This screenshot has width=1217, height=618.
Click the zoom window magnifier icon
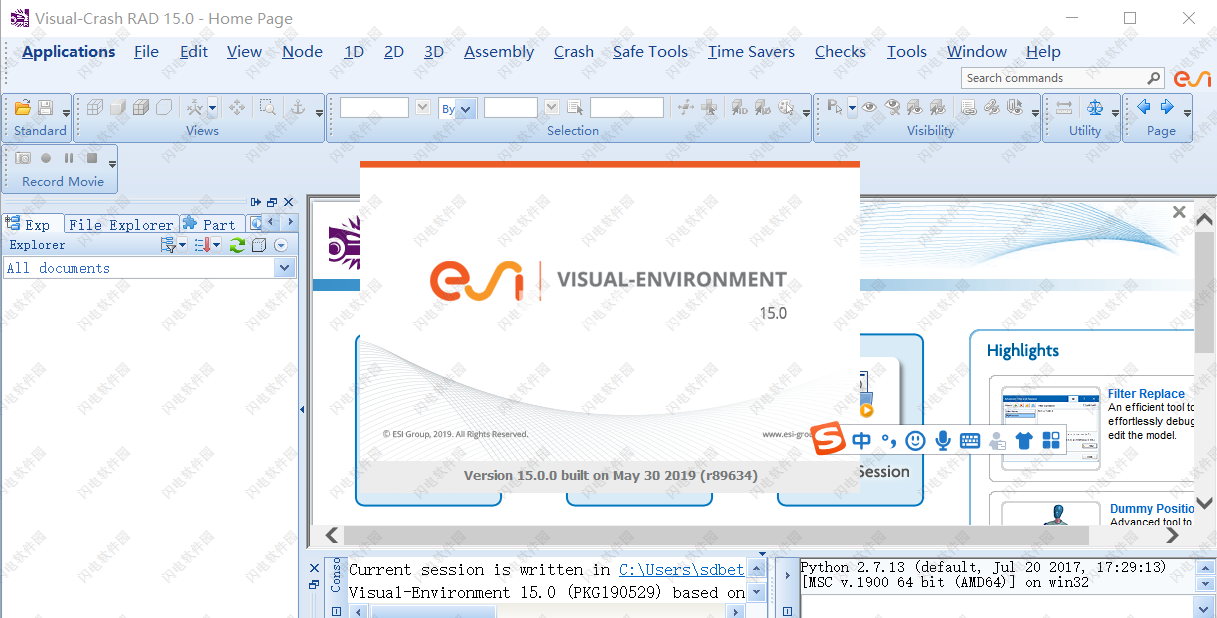click(x=267, y=107)
